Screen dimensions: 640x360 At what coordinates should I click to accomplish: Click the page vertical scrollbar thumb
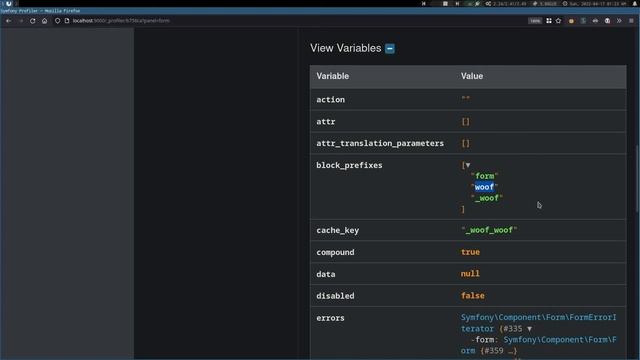tap(638, 179)
